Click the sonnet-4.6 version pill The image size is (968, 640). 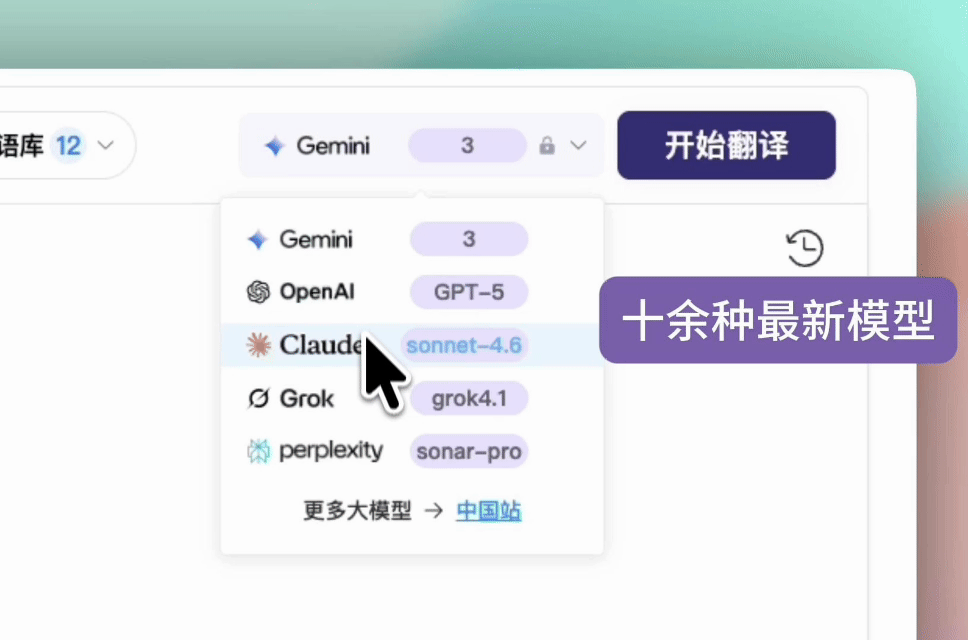(464, 345)
